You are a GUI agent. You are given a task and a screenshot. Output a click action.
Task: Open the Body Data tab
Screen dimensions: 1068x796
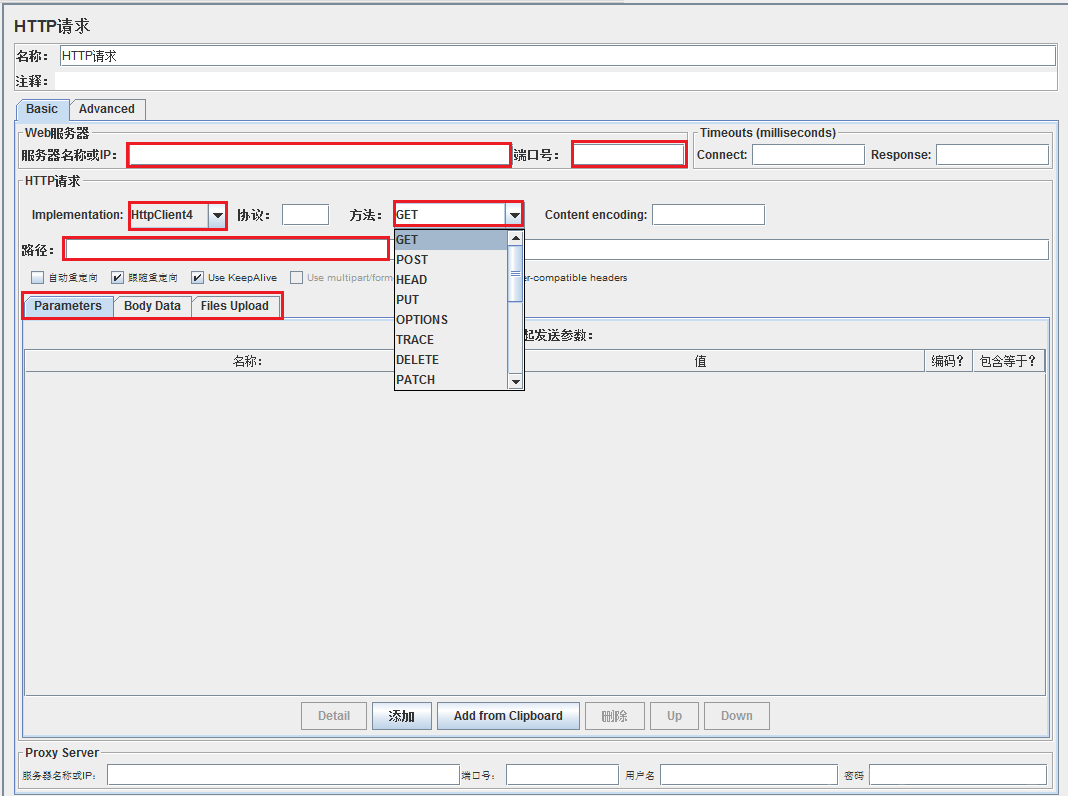153,306
